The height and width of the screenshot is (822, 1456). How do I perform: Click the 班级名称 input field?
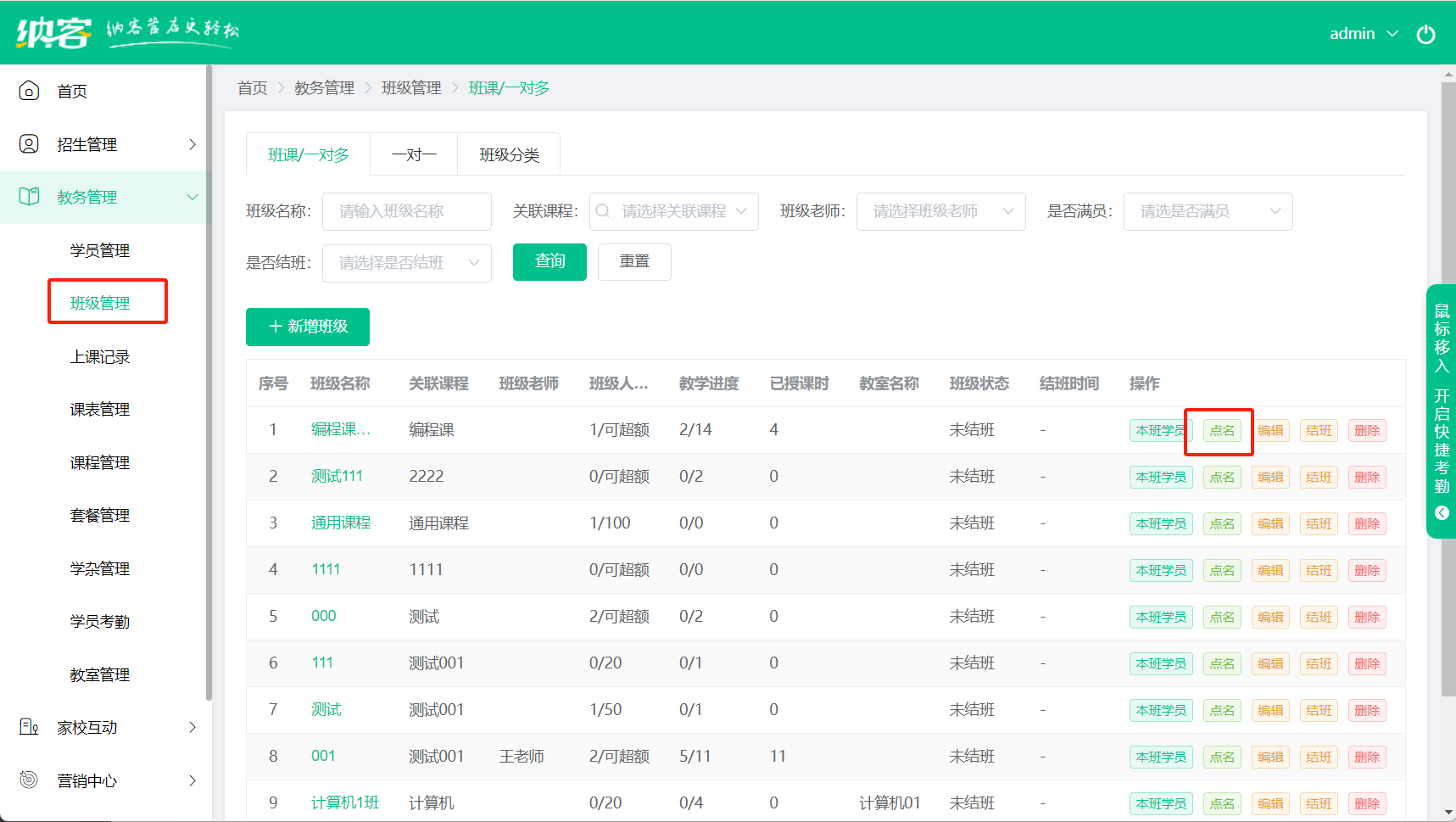click(407, 211)
